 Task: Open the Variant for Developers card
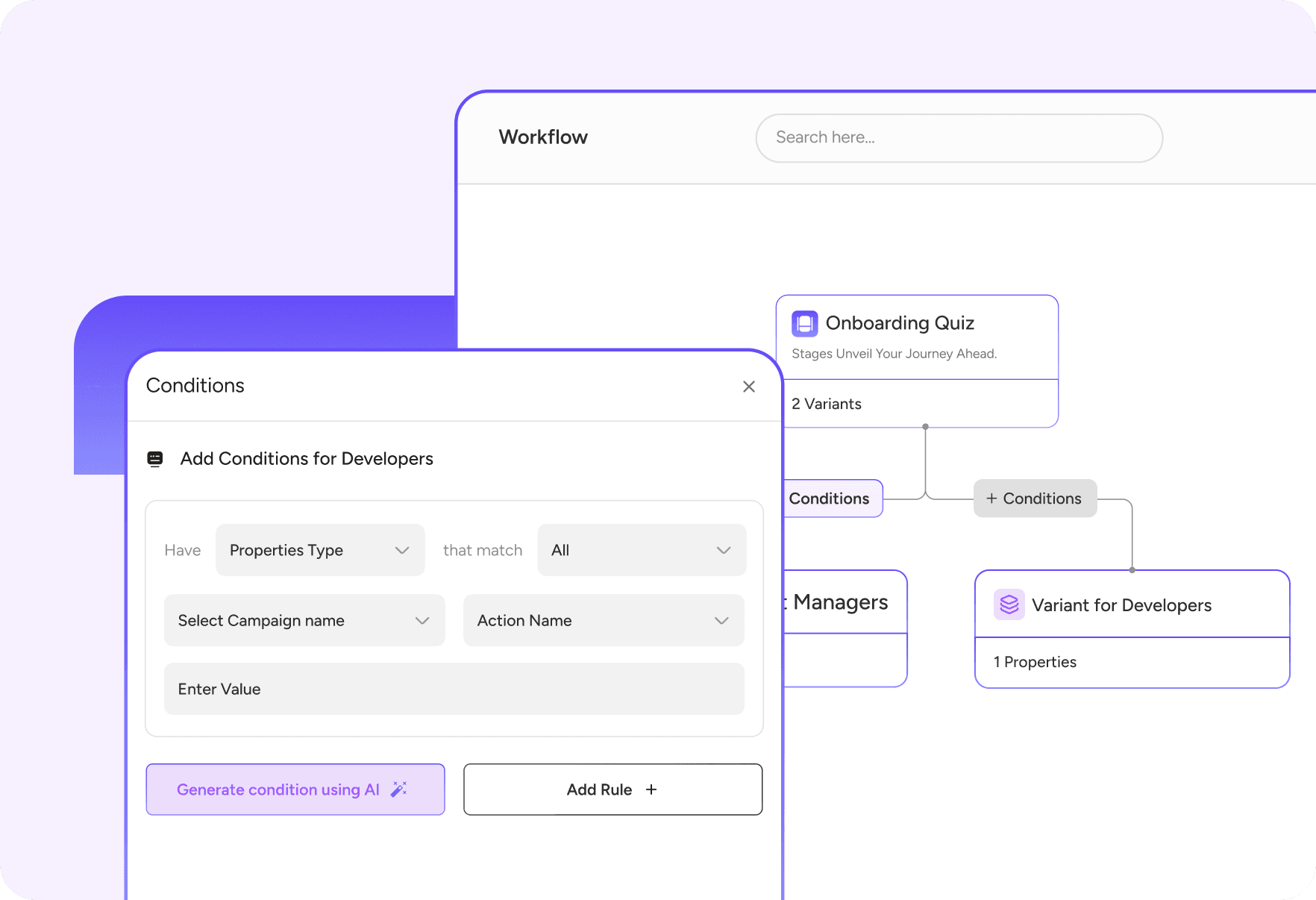point(1132,629)
